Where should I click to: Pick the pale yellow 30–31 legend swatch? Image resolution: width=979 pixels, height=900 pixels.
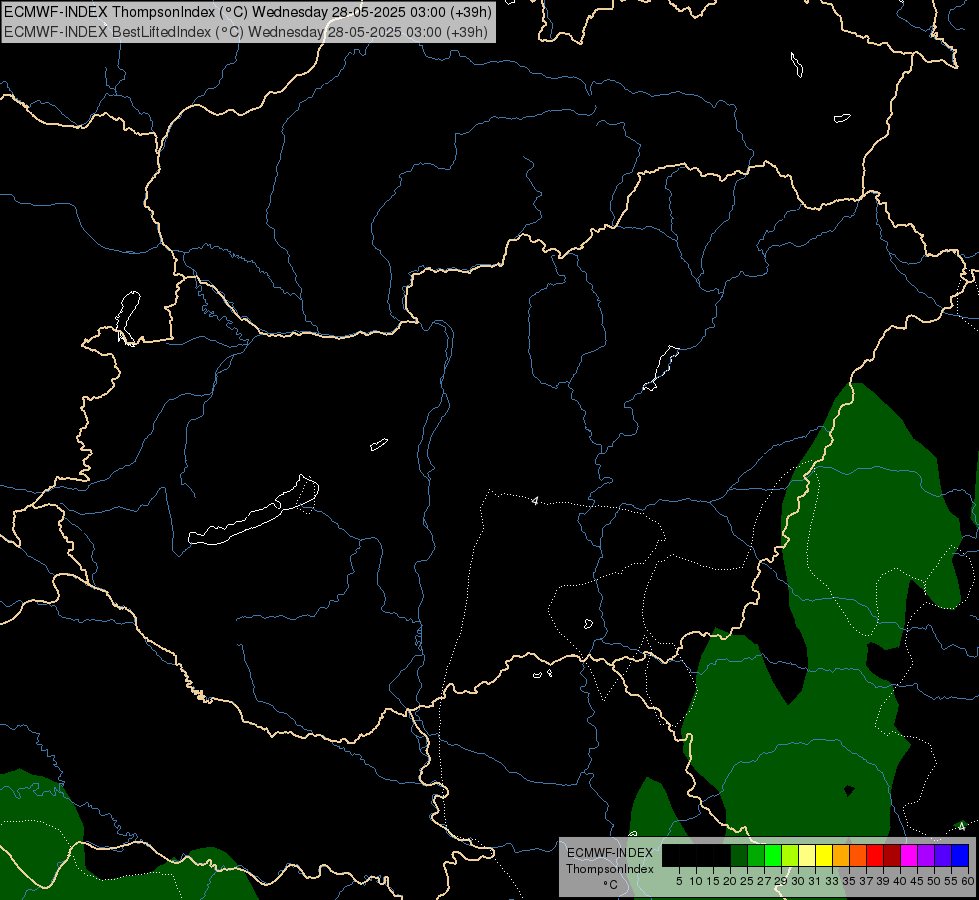(x=807, y=856)
